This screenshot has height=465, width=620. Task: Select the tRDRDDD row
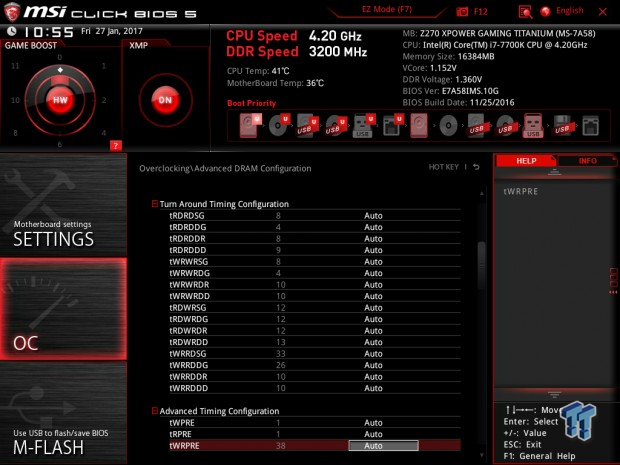(x=315, y=250)
